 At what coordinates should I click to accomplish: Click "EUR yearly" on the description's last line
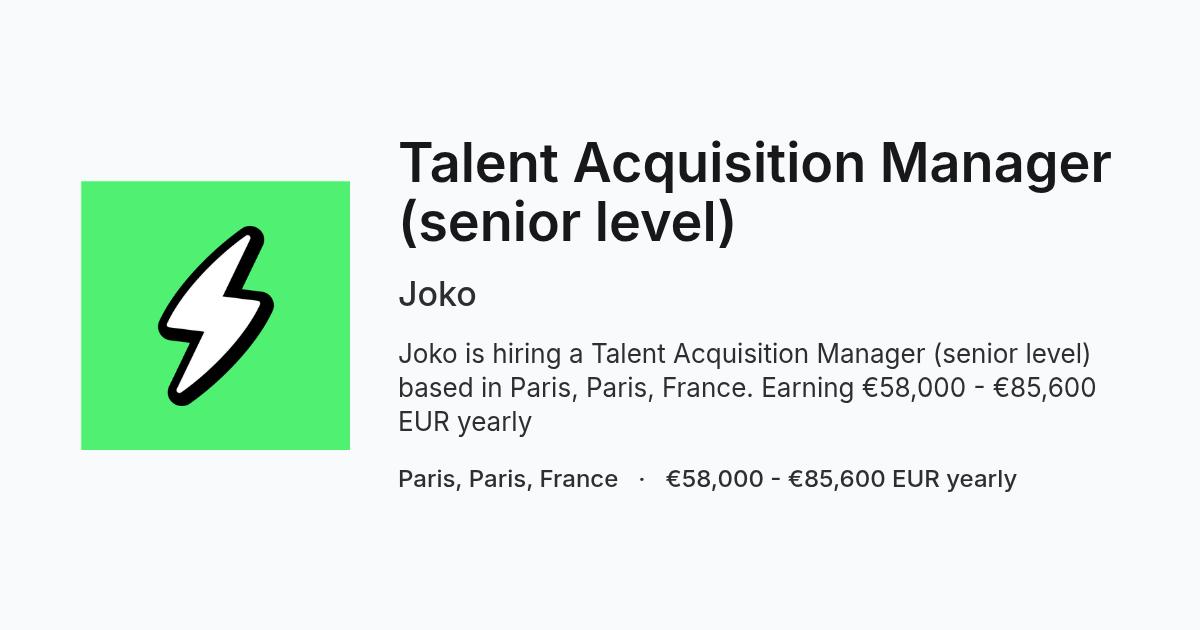465,422
